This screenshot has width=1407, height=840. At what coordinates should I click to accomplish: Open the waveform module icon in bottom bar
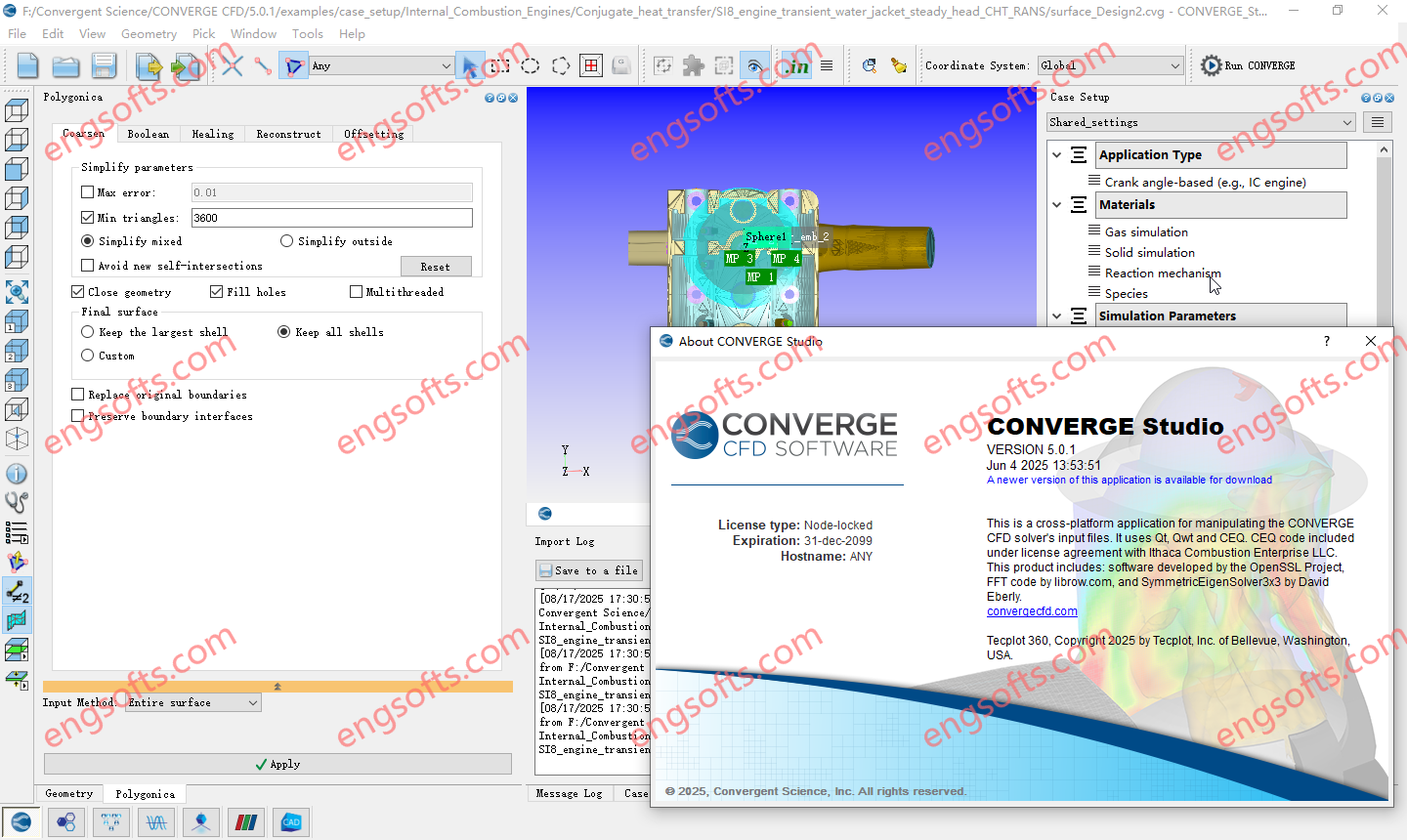click(x=156, y=822)
